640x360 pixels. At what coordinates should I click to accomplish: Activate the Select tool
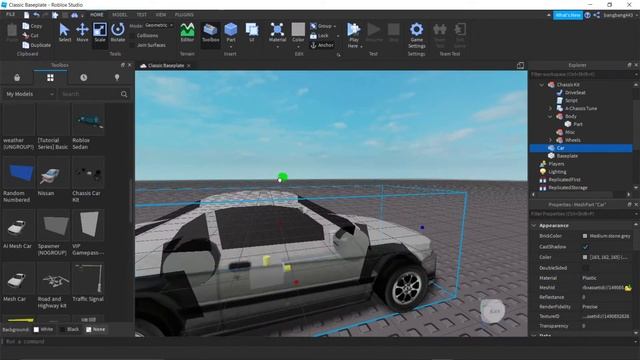(x=64, y=32)
